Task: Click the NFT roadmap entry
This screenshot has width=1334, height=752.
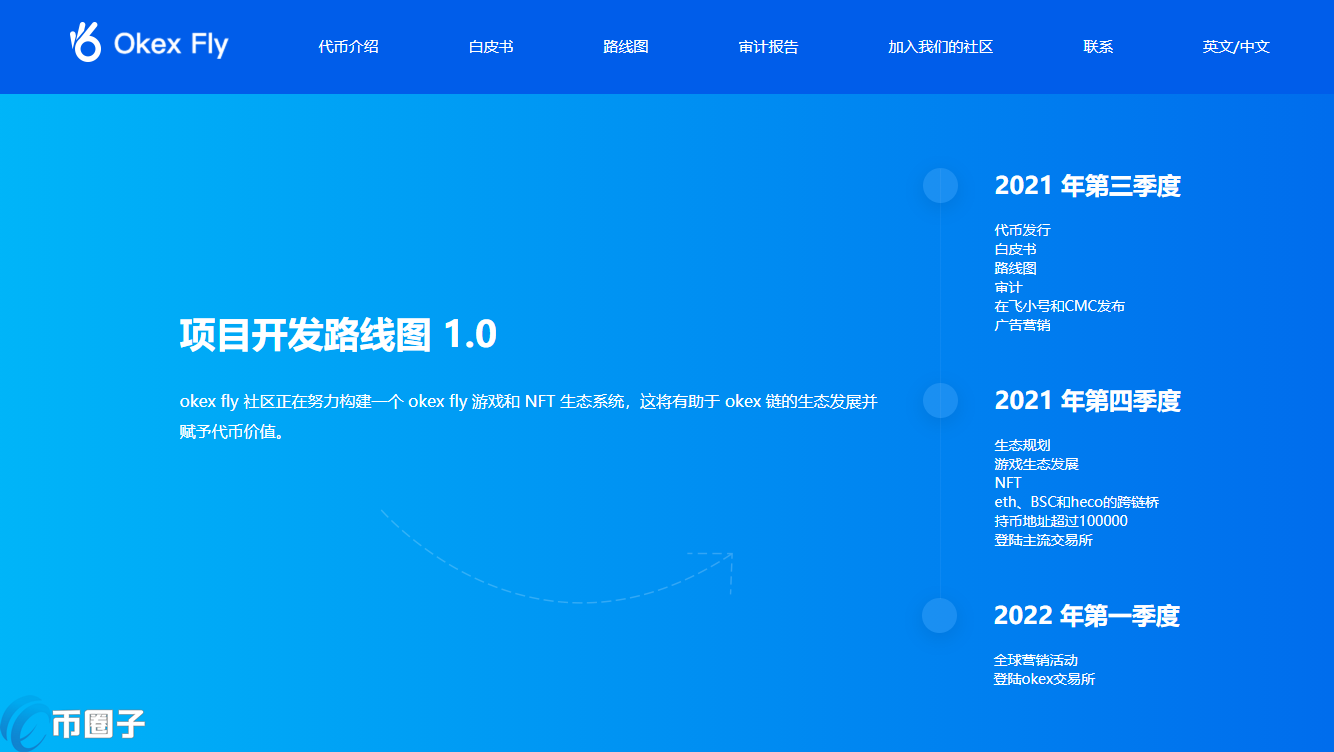Action: (x=1008, y=483)
